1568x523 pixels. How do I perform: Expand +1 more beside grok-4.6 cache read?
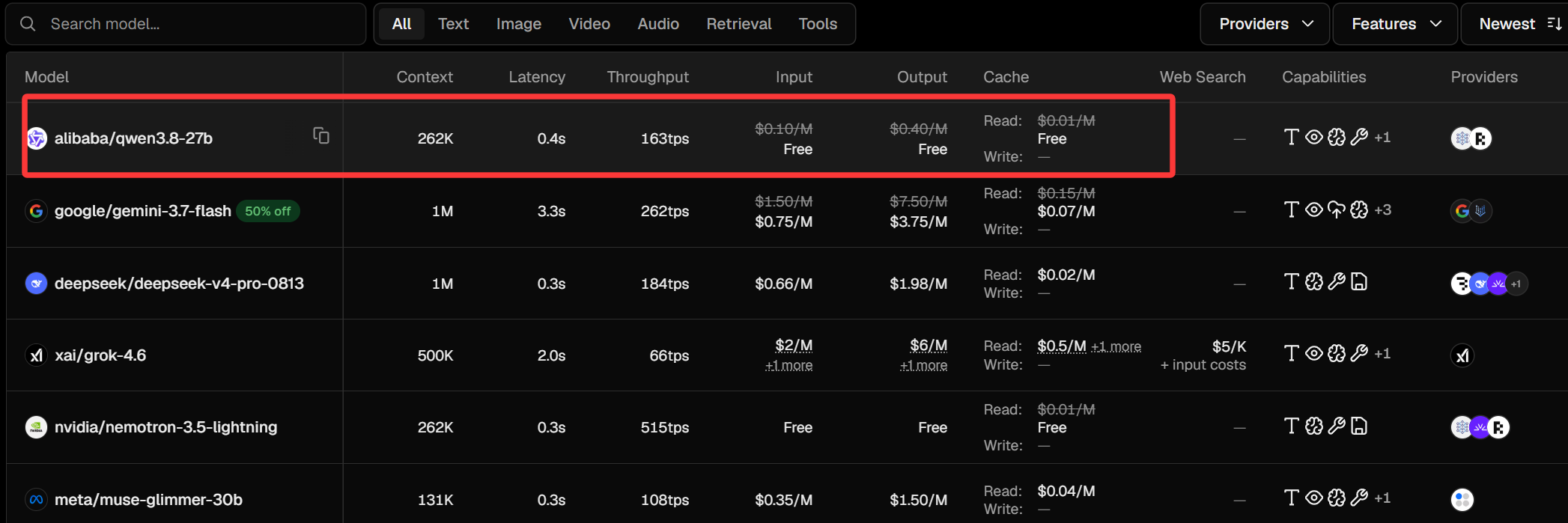click(1116, 346)
